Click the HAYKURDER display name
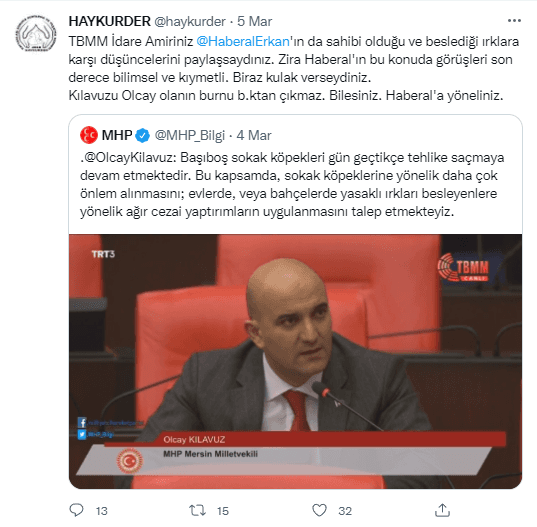This screenshot has width=537, height=527. [110, 21]
